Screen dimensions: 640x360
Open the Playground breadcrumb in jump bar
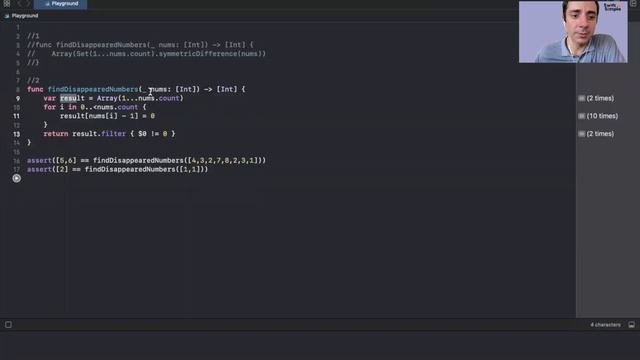pyautogui.click(x=21, y=16)
